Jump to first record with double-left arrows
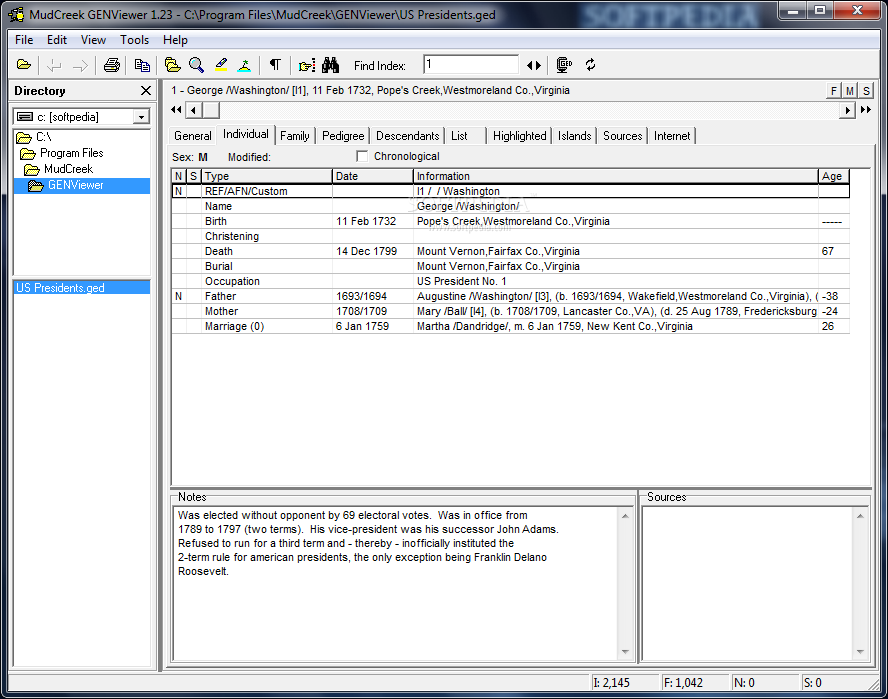This screenshot has height=699, width=888. pos(176,110)
